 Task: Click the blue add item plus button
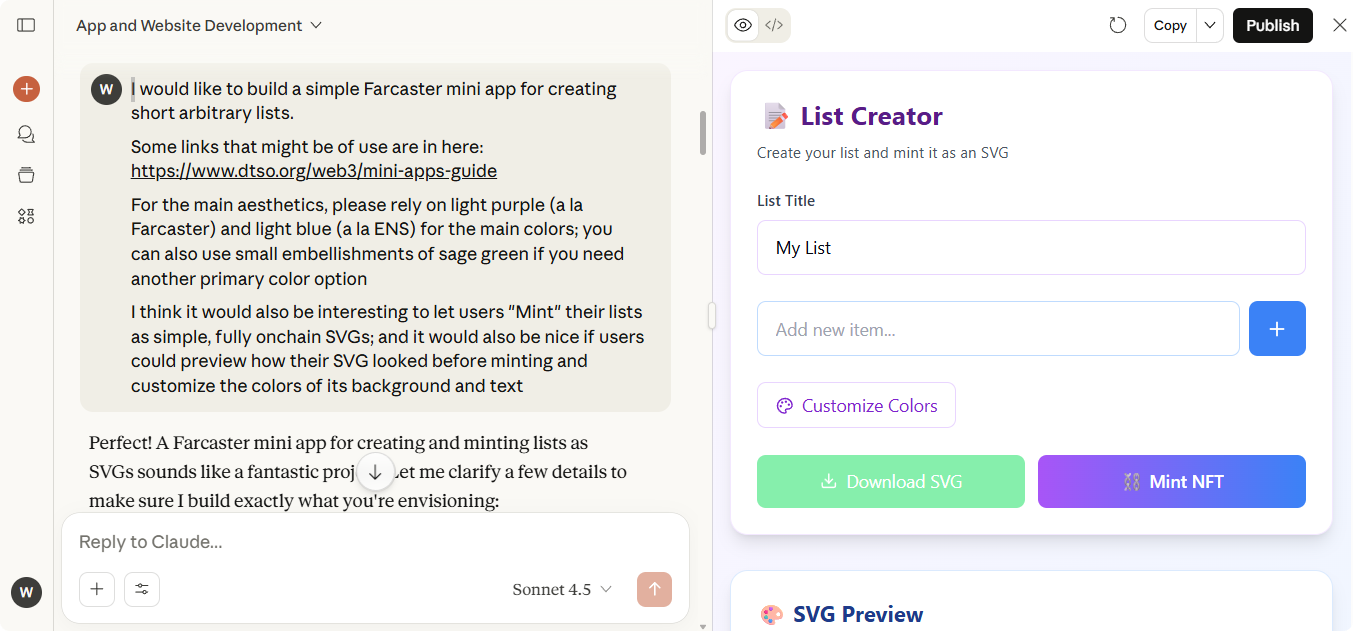(1277, 329)
